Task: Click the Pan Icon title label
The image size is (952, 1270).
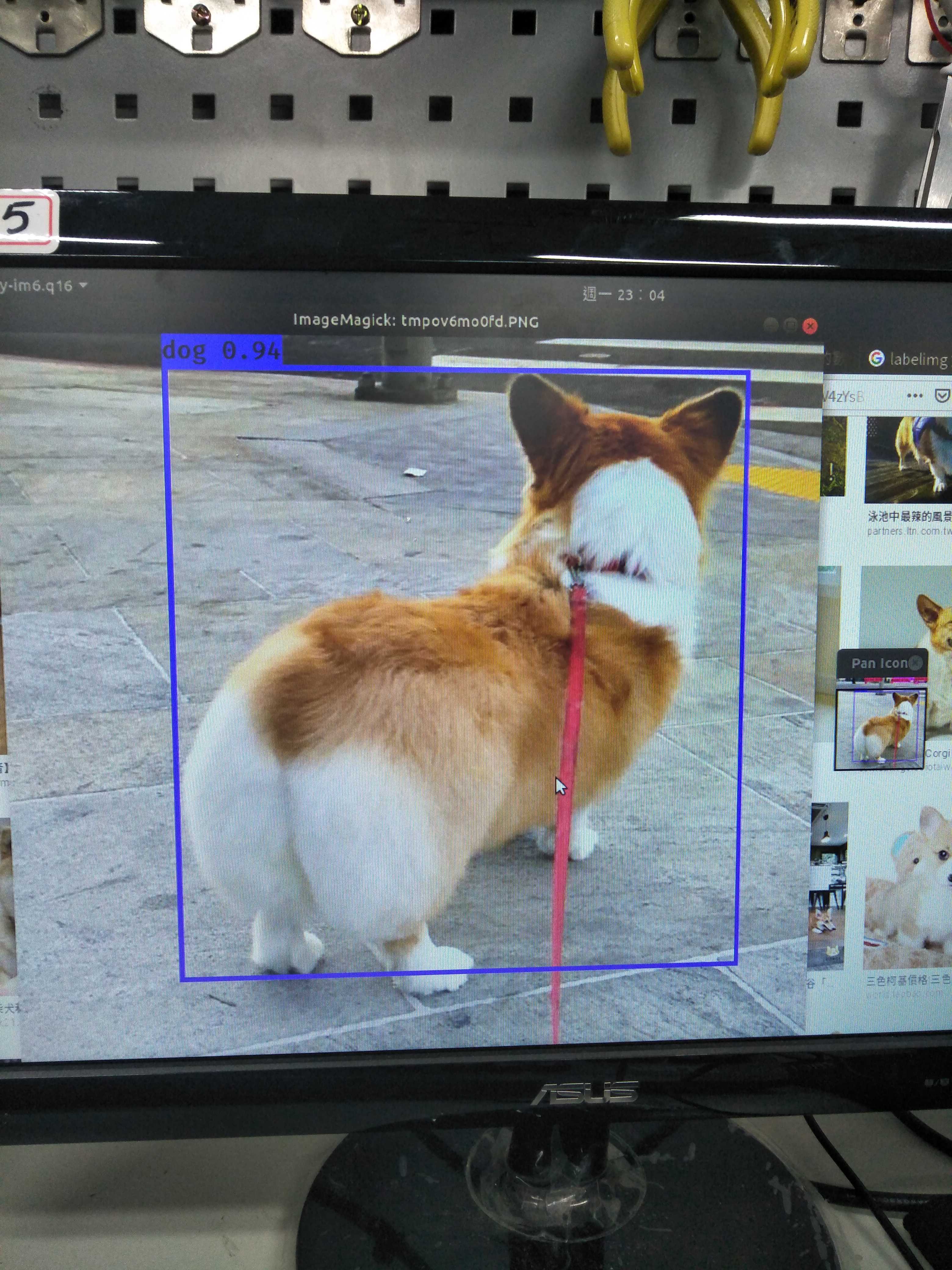Action: pyautogui.click(x=879, y=663)
